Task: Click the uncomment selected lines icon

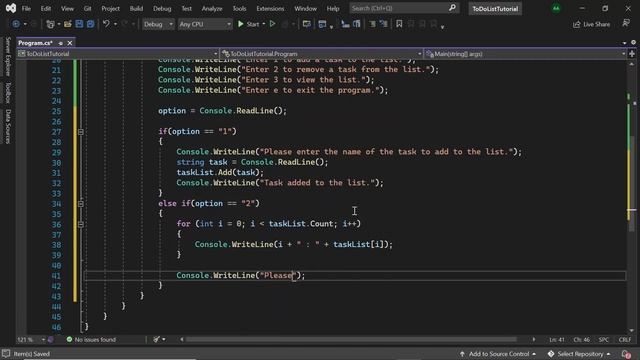Action: tap(357, 24)
